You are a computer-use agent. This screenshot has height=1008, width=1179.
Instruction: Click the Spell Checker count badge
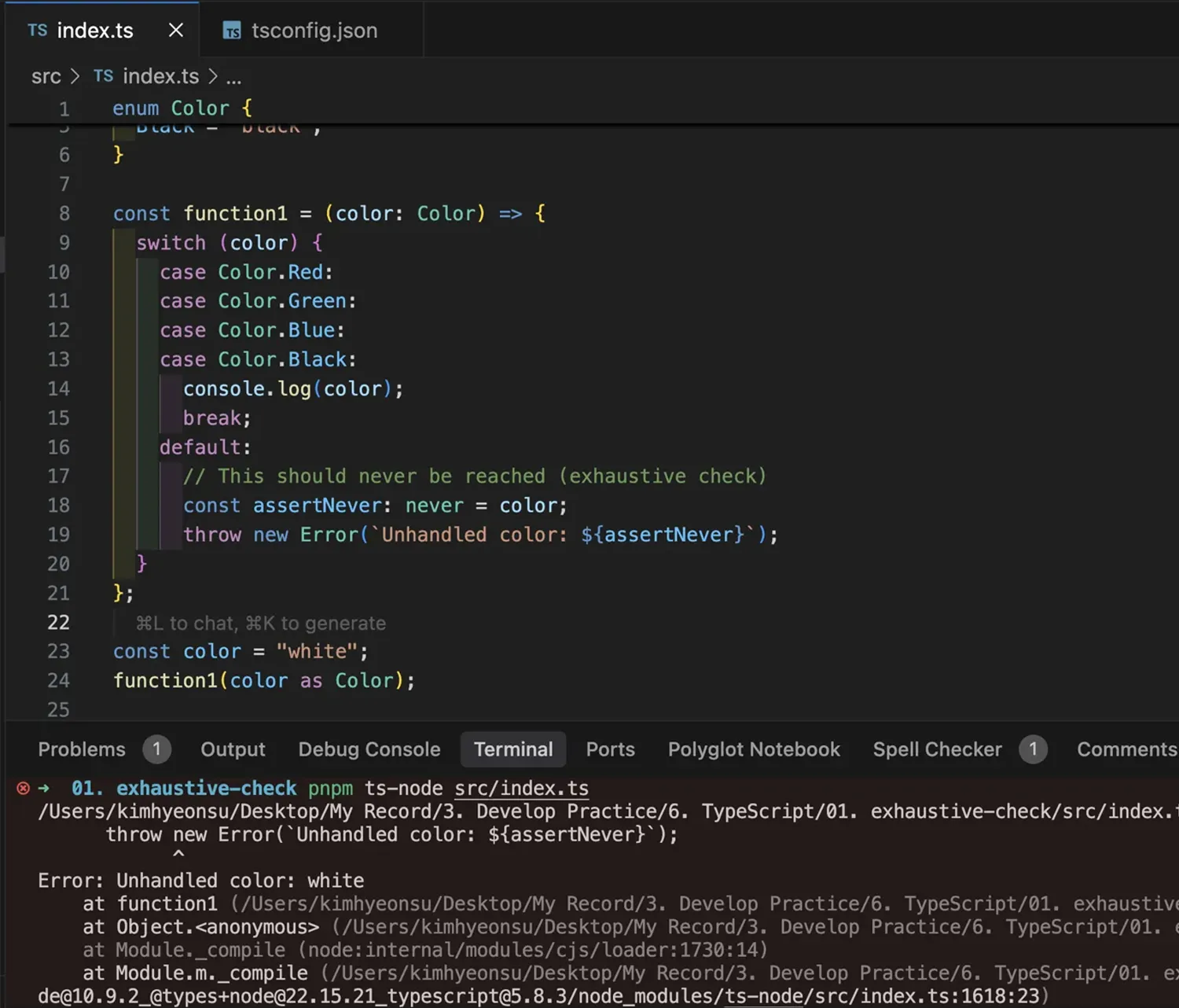[x=1033, y=749]
